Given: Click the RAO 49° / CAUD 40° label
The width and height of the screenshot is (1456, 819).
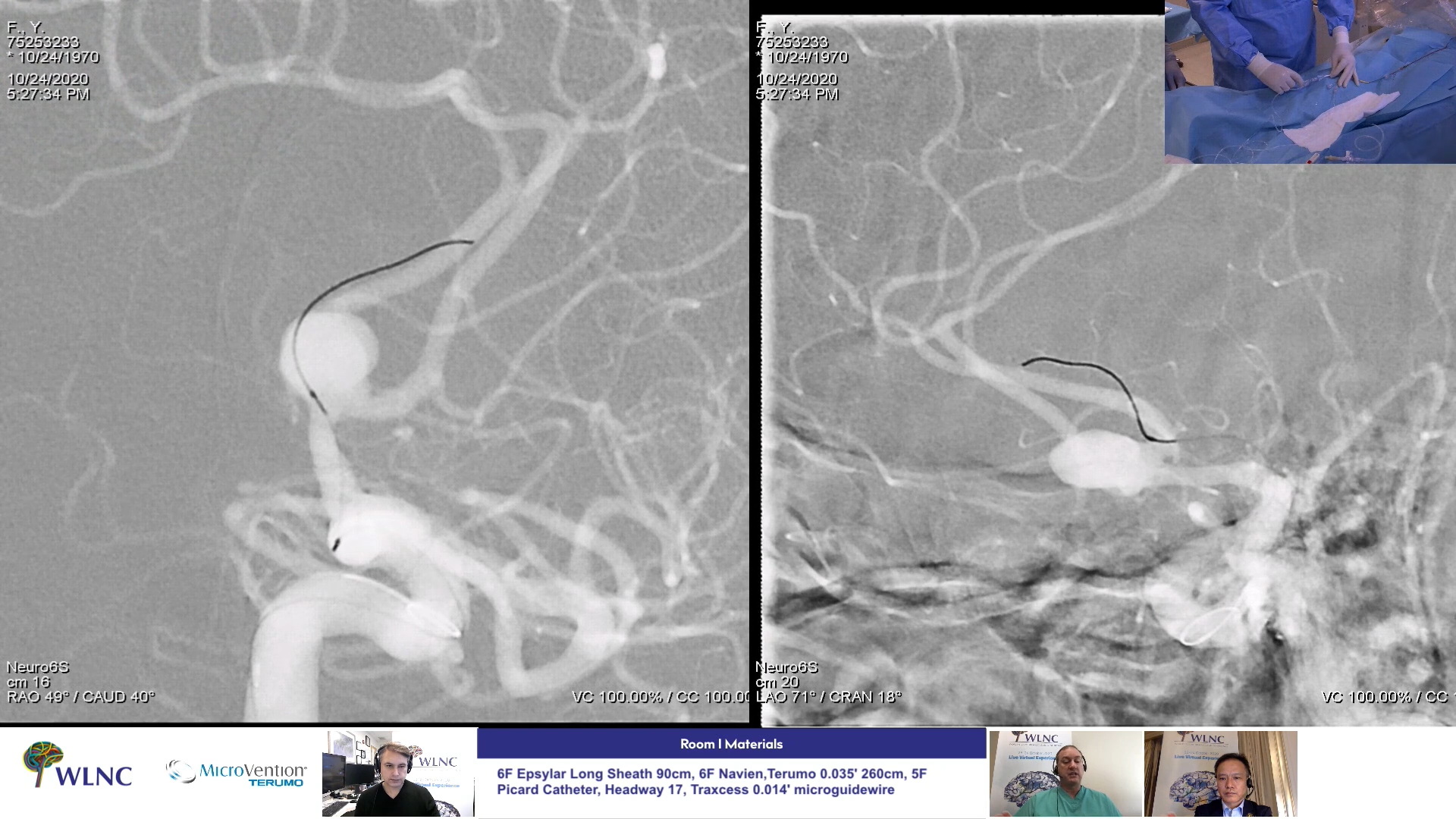Looking at the screenshot, I should point(80,697).
